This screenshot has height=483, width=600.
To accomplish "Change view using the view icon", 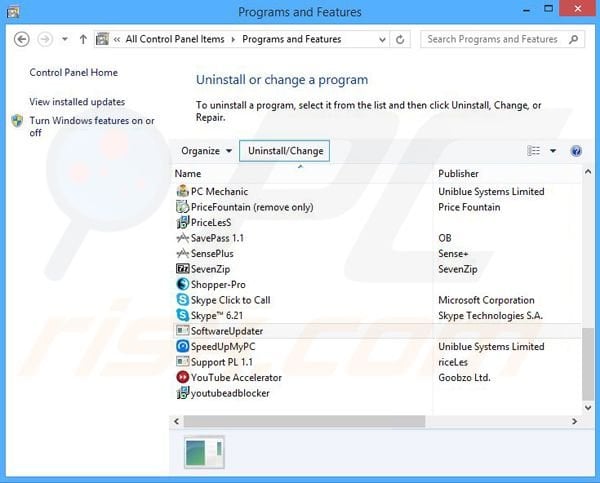I will [533, 151].
